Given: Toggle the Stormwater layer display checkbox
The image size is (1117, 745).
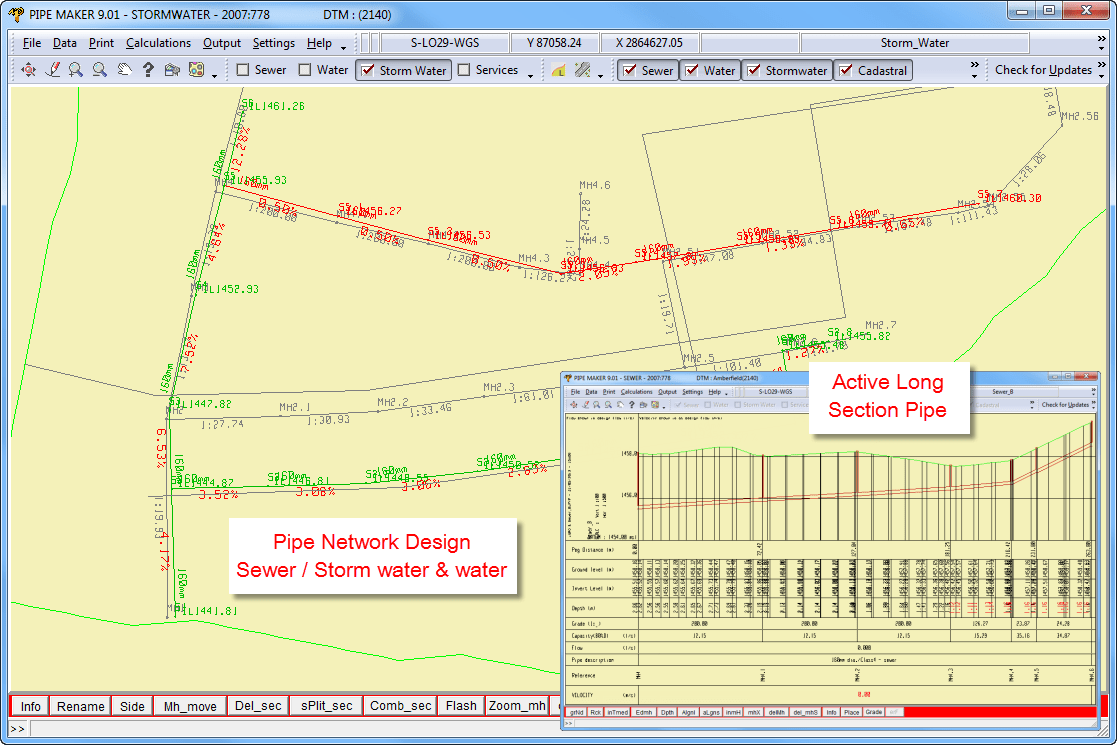Looking at the screenshot, I should [x=754, y=70].
